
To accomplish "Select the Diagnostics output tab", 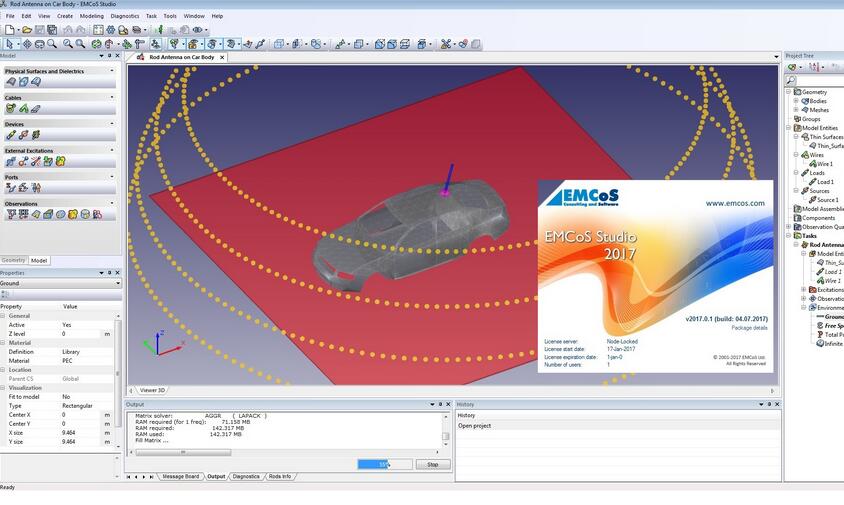I will [246, 476].
